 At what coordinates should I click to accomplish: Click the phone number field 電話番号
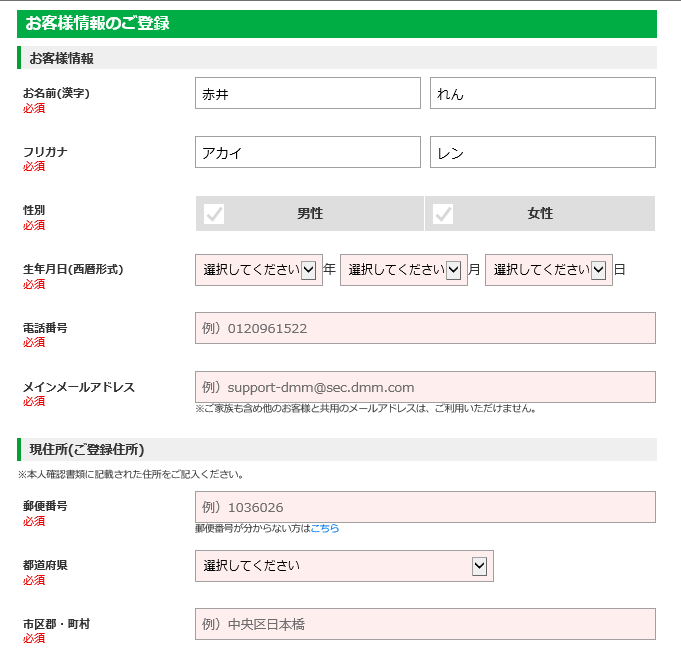[x=425, y=328]
